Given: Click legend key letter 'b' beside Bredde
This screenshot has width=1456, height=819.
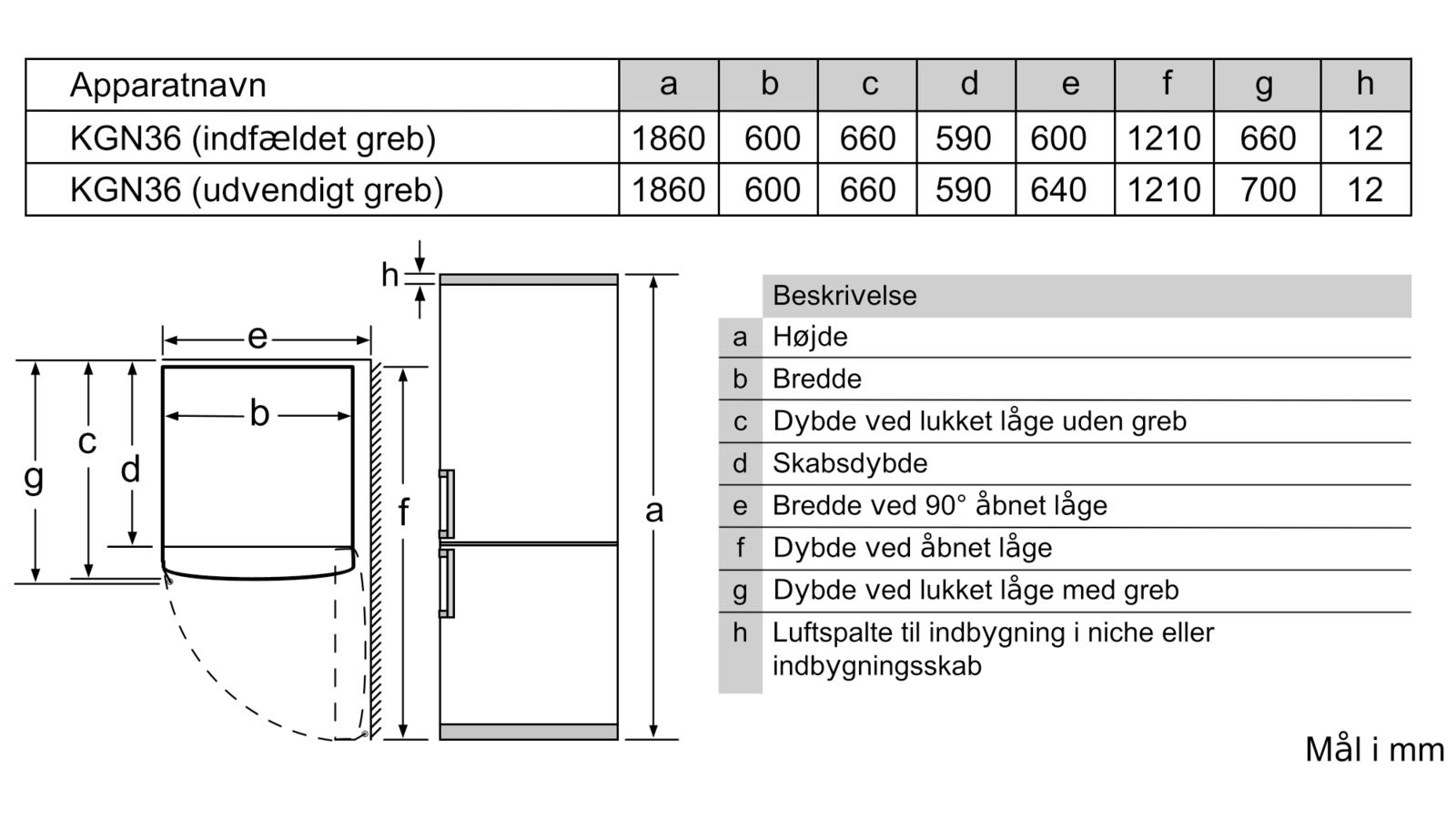Looking at the screenshot, I should tap(740, 379).
